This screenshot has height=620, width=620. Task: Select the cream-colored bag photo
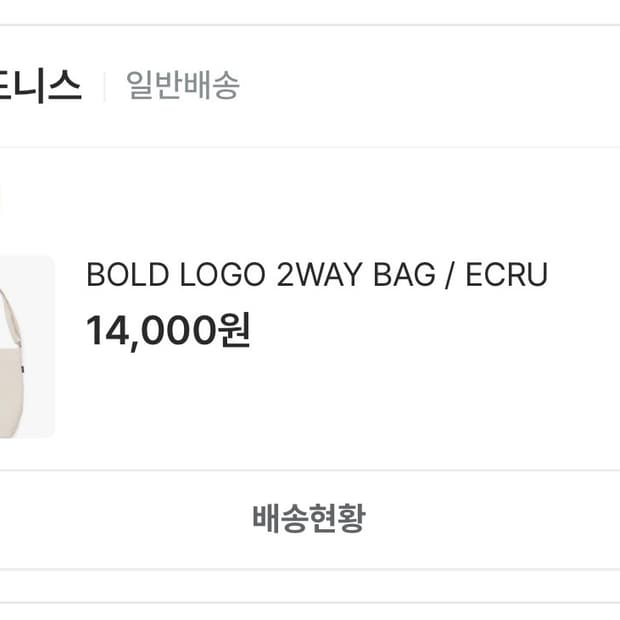point(25,346)
